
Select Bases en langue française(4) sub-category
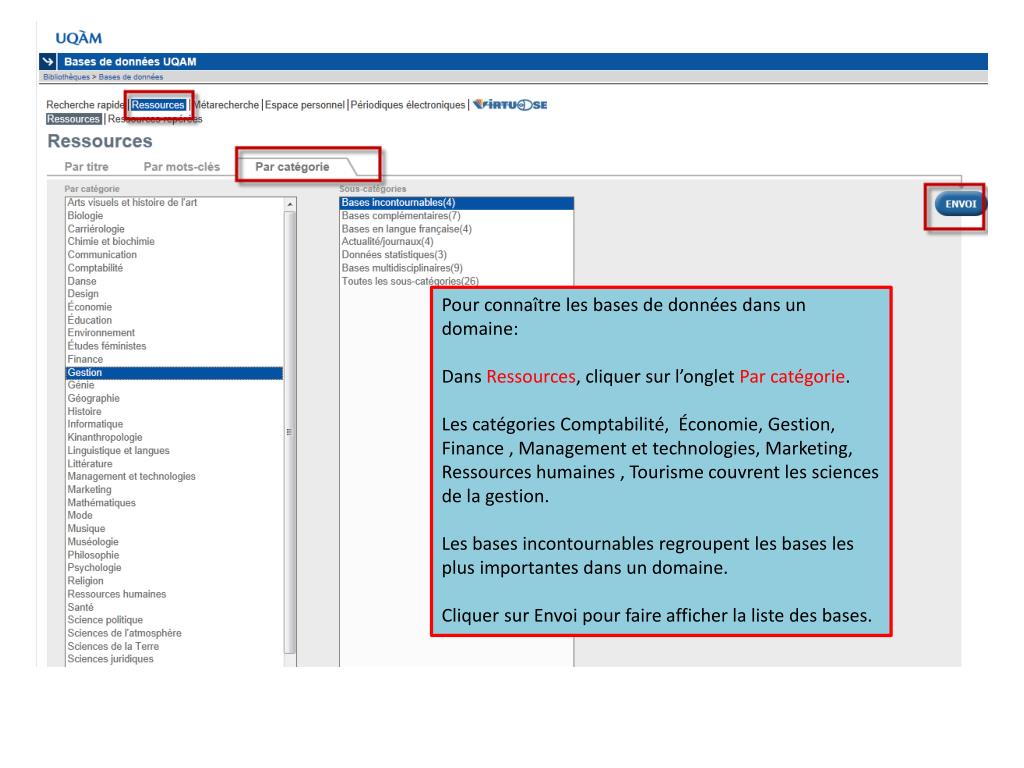456,229
